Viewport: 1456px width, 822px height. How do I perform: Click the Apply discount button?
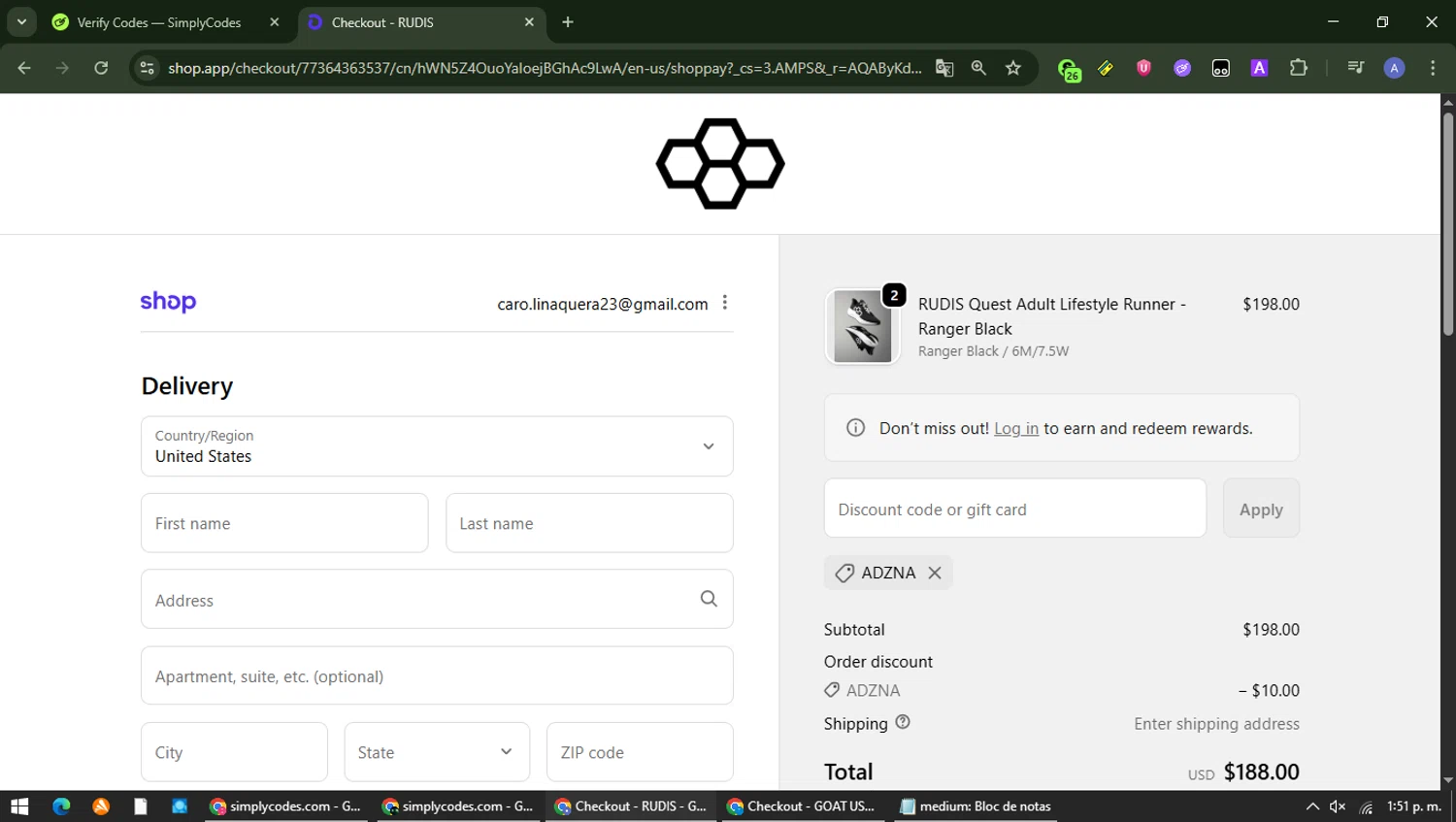[x=1261, y=508]
